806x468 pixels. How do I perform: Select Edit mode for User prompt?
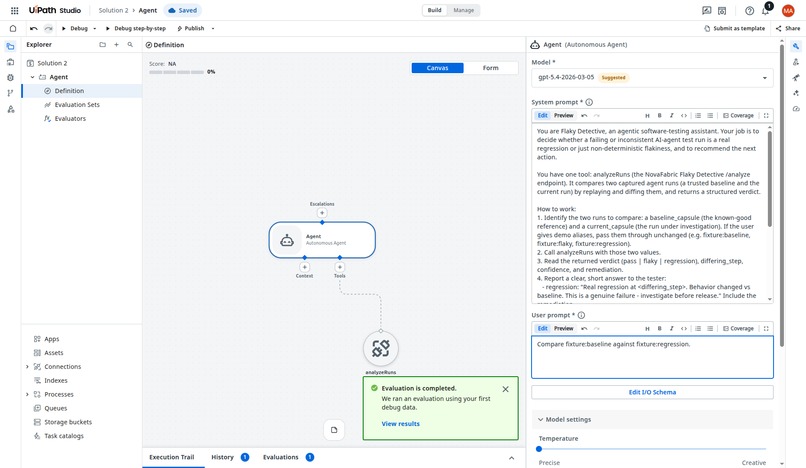542,329
